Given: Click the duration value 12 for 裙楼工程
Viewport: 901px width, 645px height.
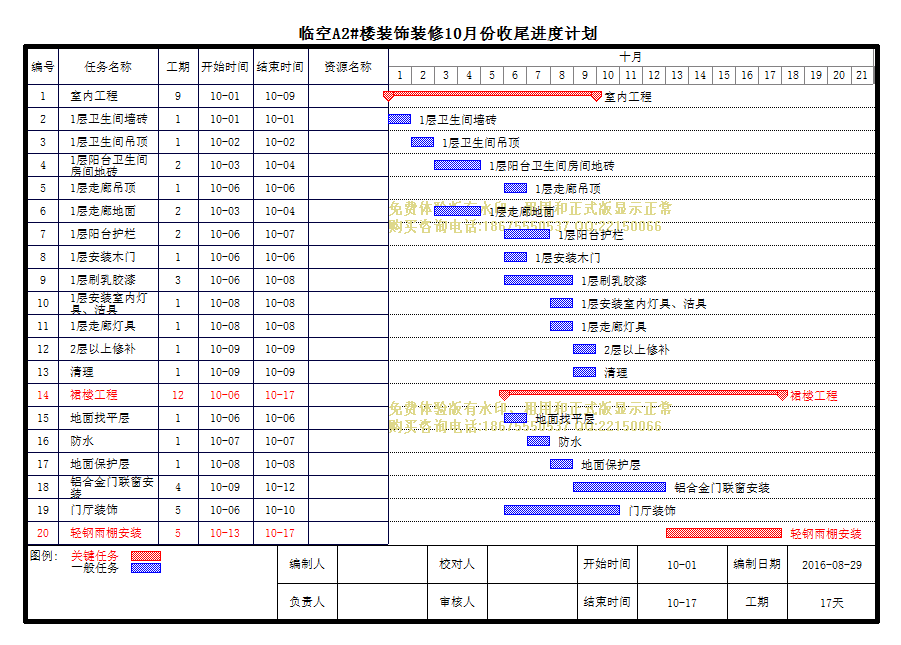Looking at the screenshot, I should click(178, 395).
